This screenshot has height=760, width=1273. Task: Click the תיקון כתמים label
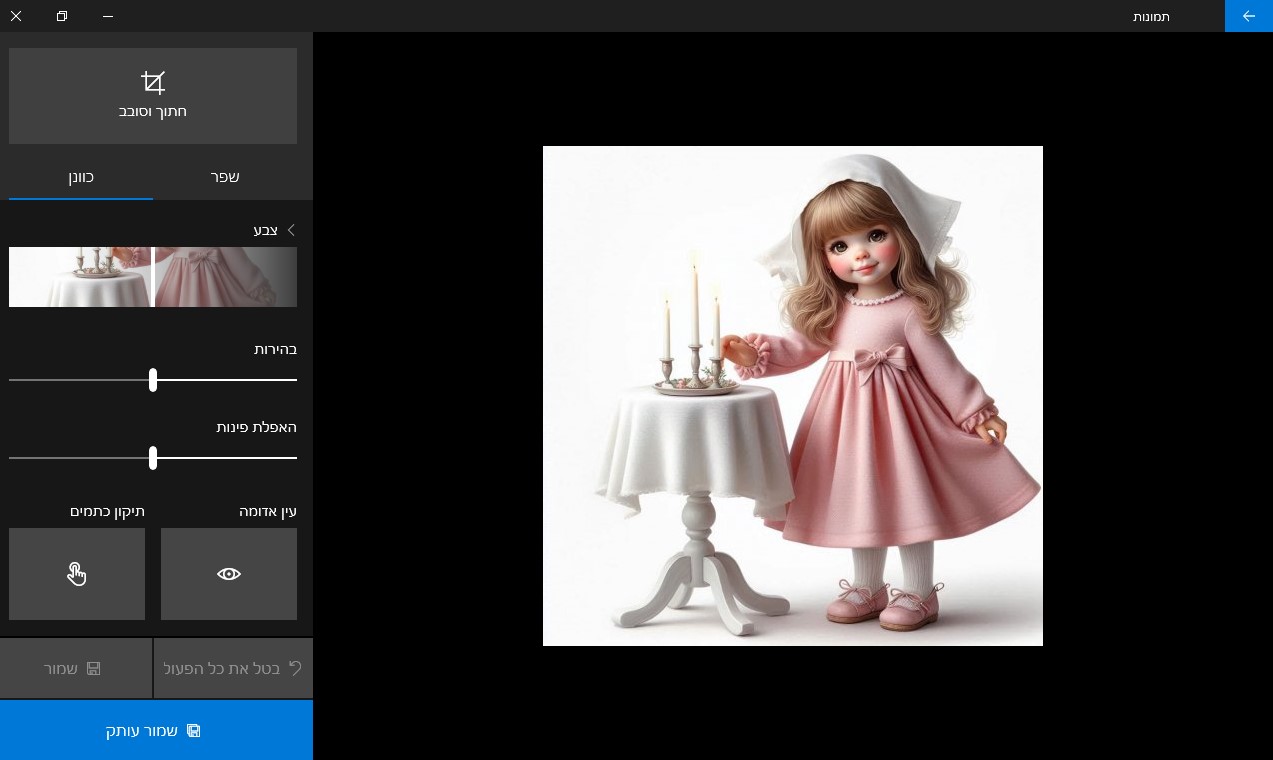point(107,511)
